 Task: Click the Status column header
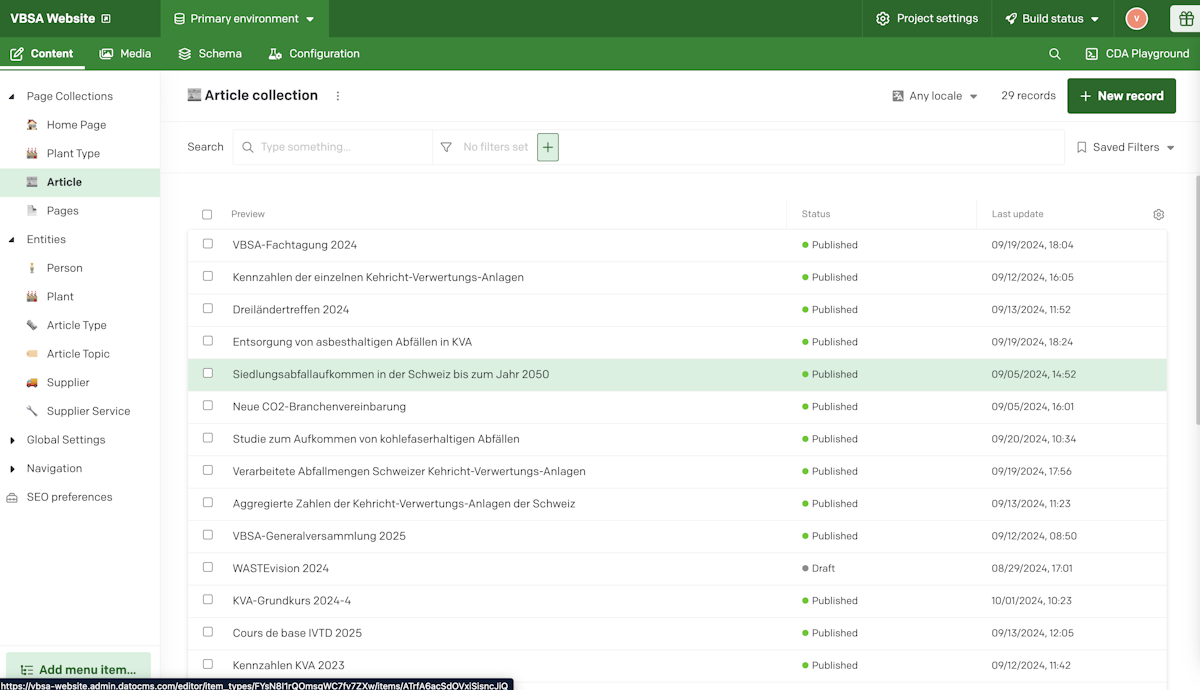816,214
